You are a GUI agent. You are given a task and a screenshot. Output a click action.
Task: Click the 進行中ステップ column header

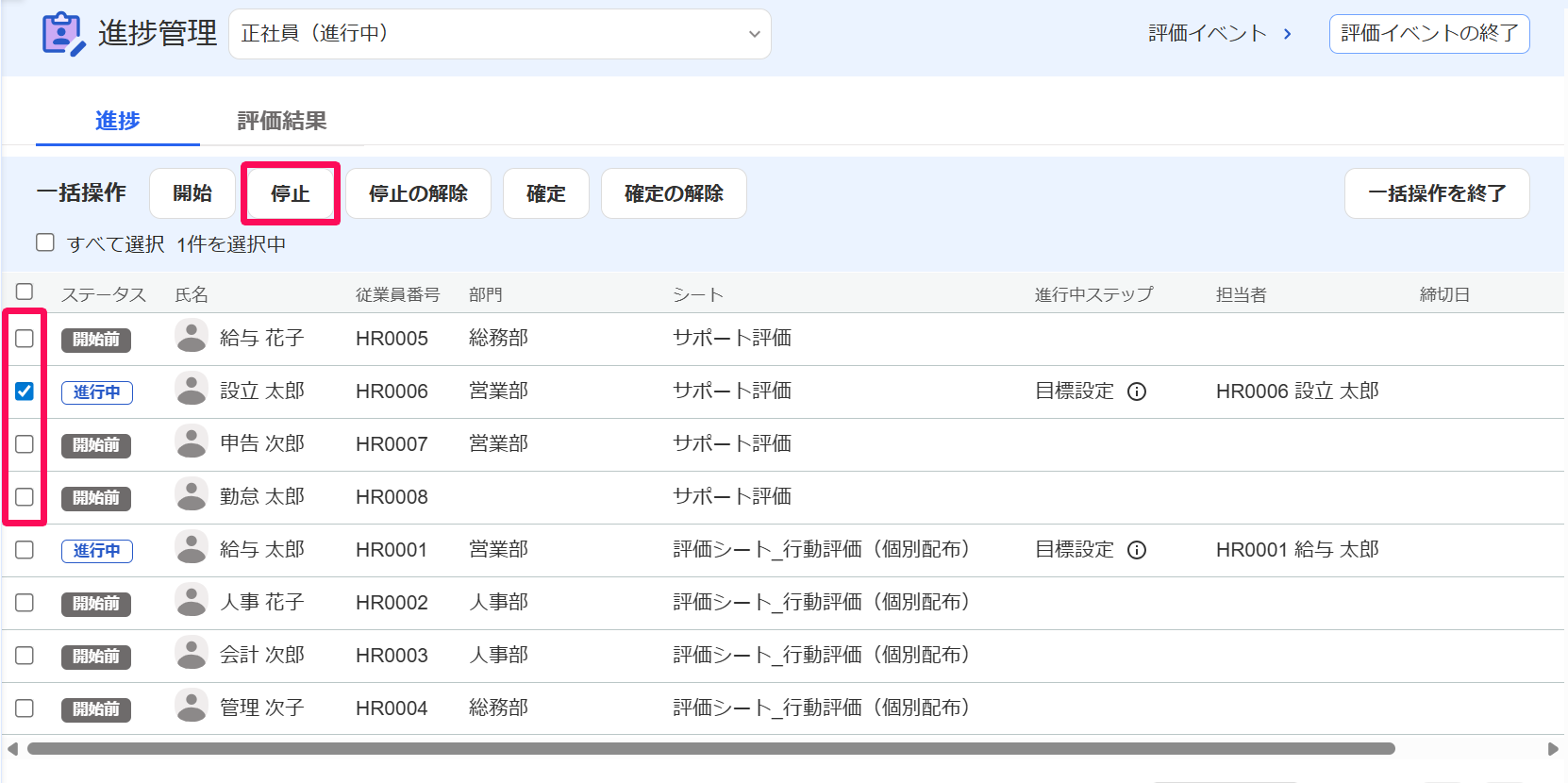click(x=1093, y=294)
